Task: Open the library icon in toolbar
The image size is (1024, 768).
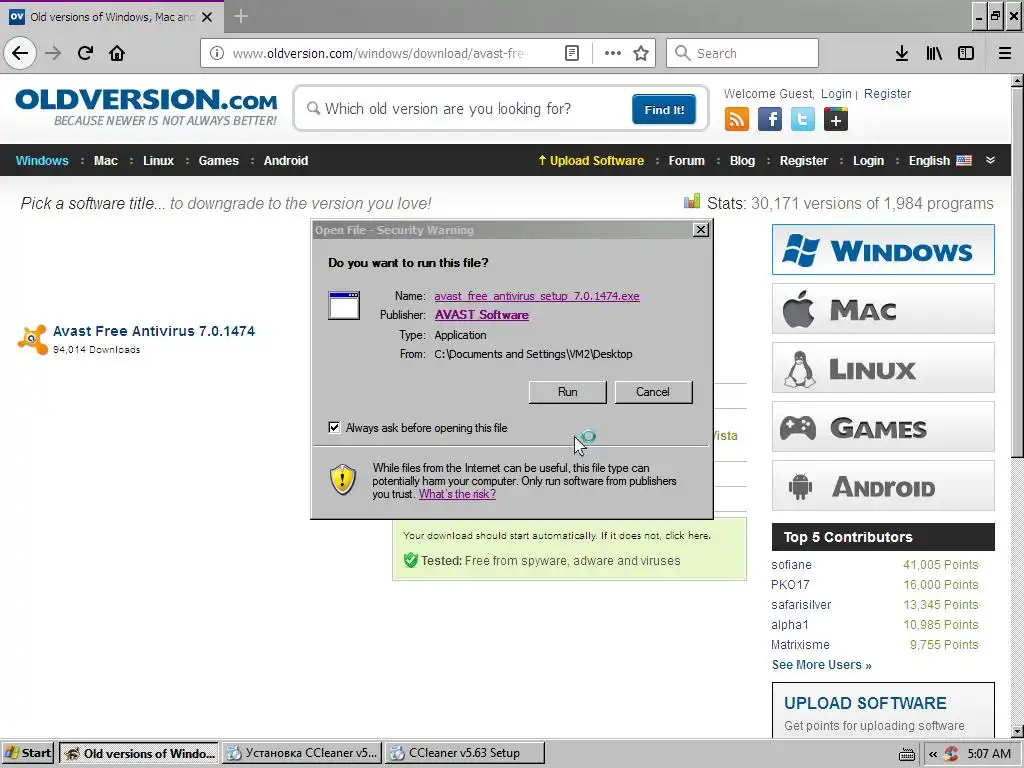Action: 934,53
